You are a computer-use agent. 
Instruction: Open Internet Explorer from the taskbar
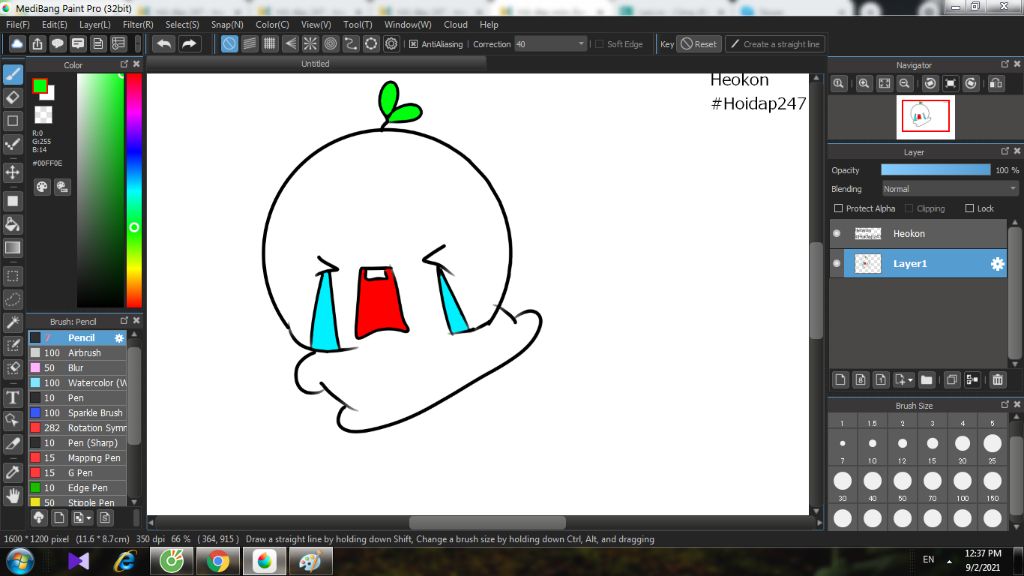point(125,561)
